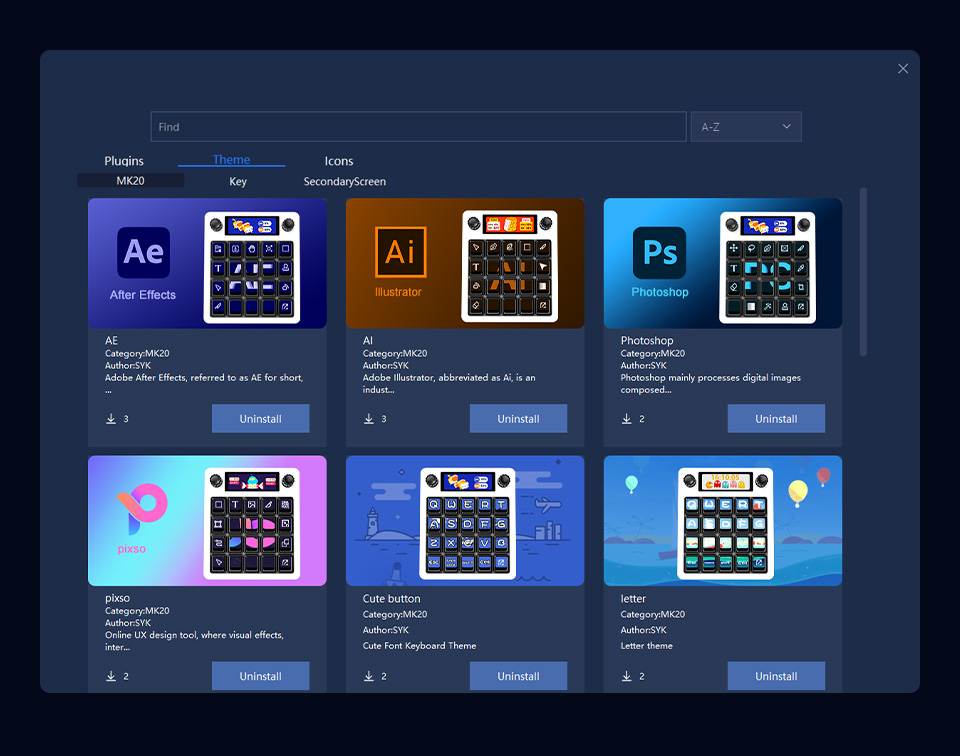
Task: Select the Key sub-tab
Action: 238,182
